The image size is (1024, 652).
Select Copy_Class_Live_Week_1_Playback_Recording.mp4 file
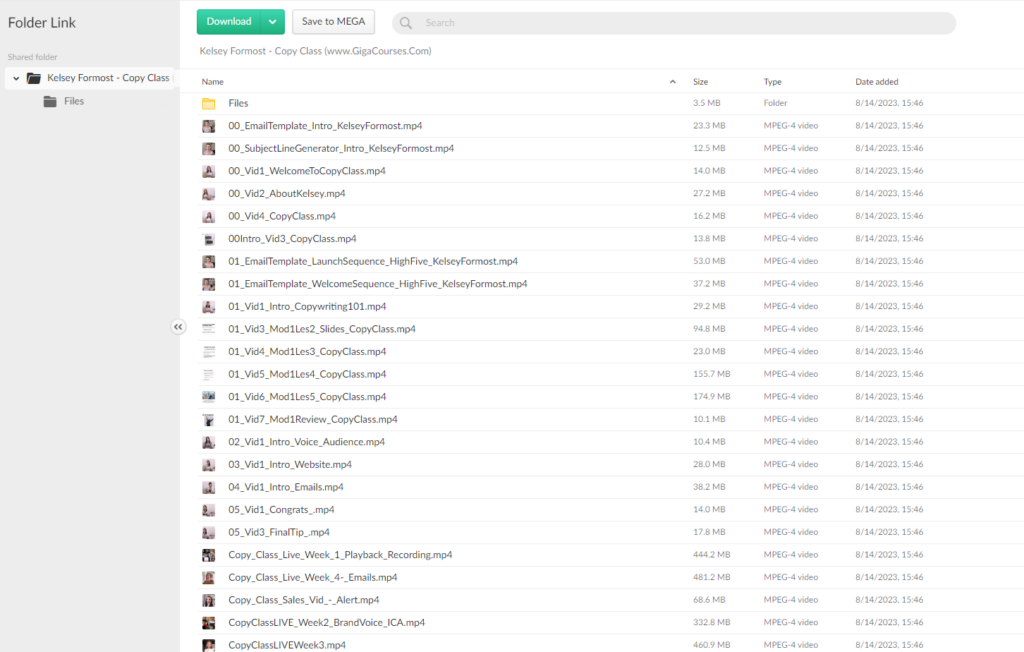pyautogui.click(x=340, y=555)
